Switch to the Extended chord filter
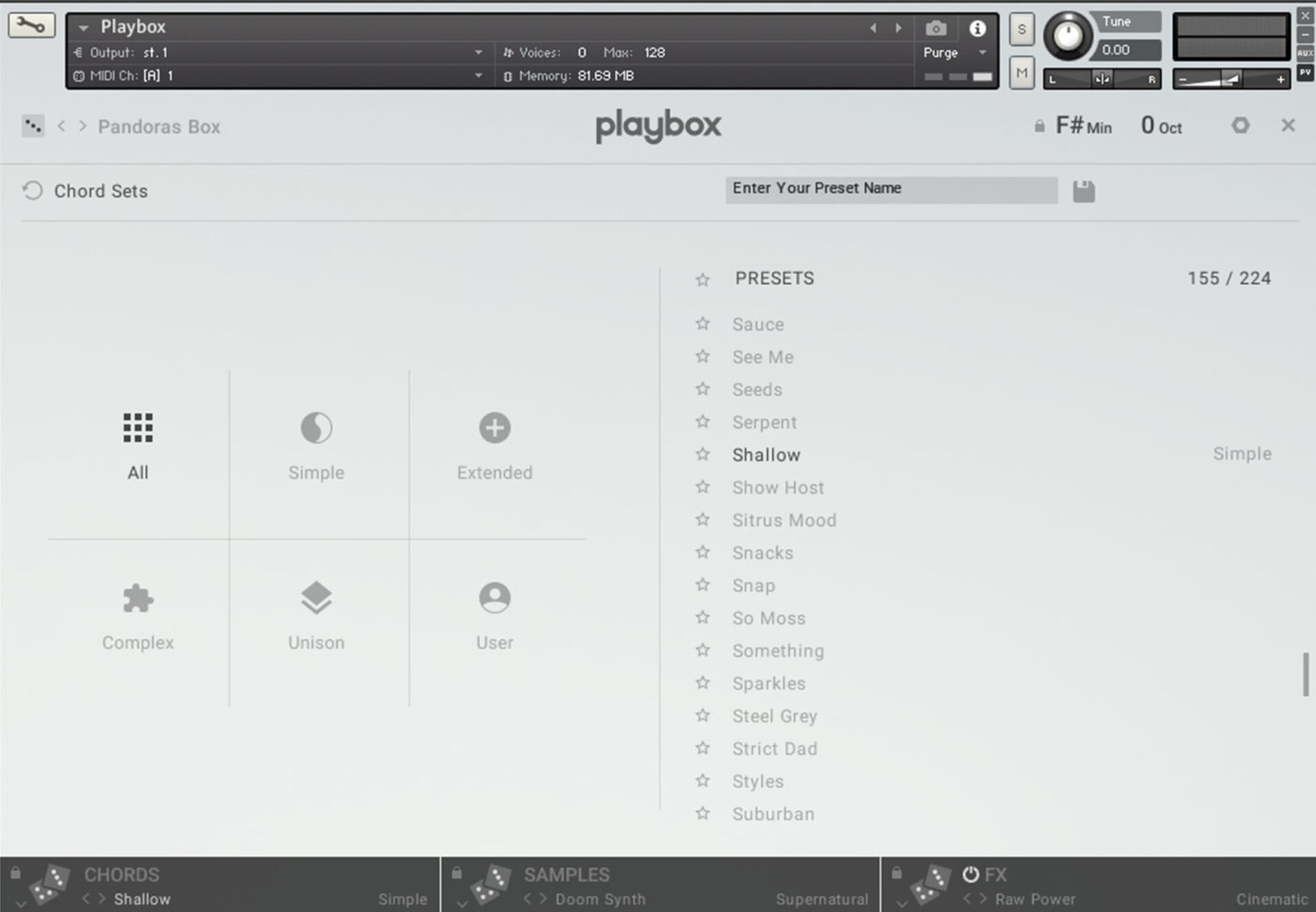The height and width of the screenshot is (912, 1316). pos(494,427)
